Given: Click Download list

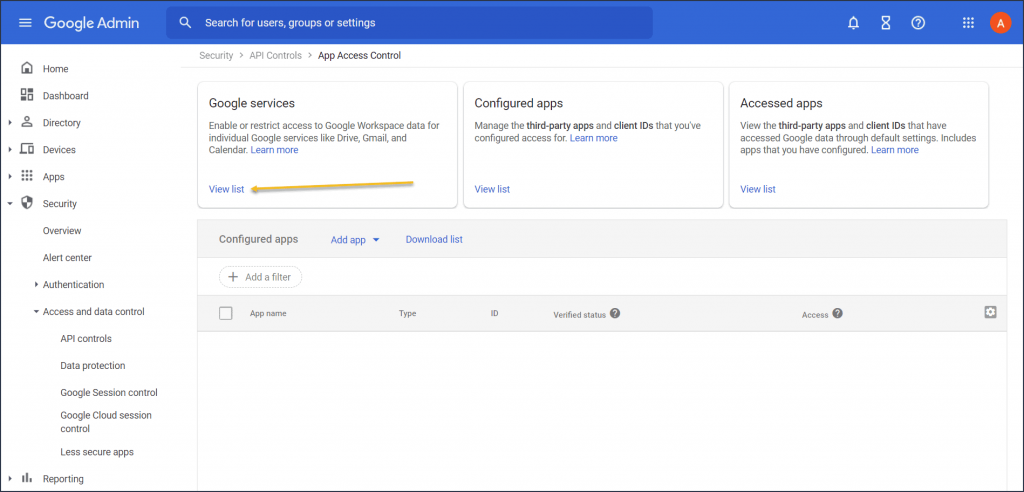Looking at the screenshot, I should click(434, 239).
